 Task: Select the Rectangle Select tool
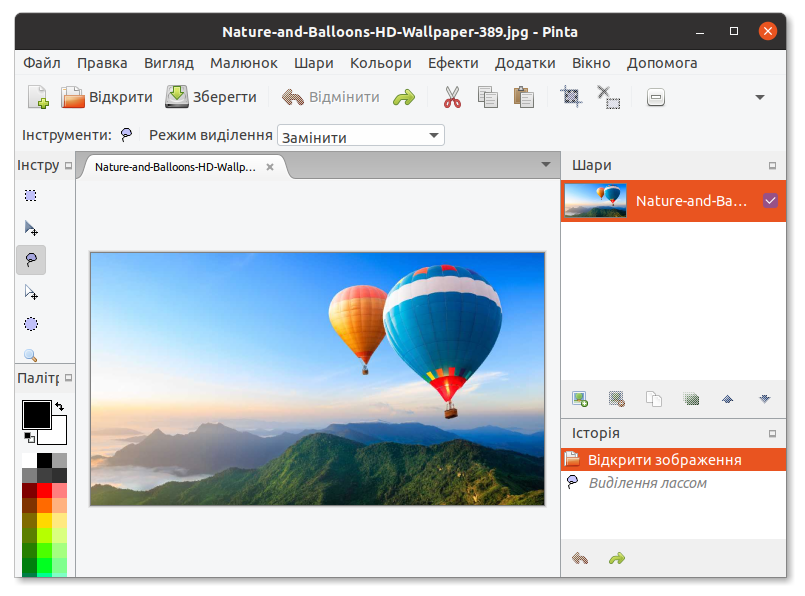[x=31, y=196]
